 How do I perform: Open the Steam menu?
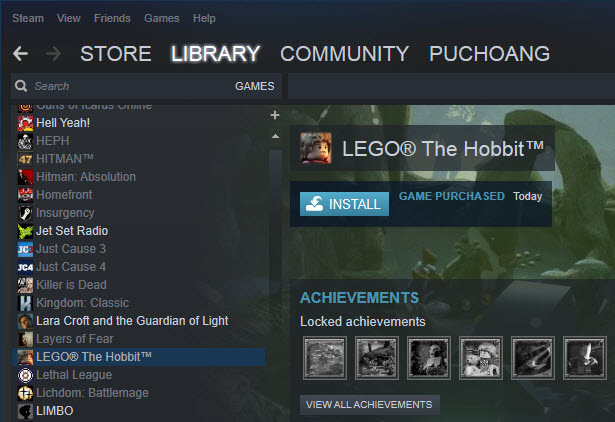click(28, 18)
